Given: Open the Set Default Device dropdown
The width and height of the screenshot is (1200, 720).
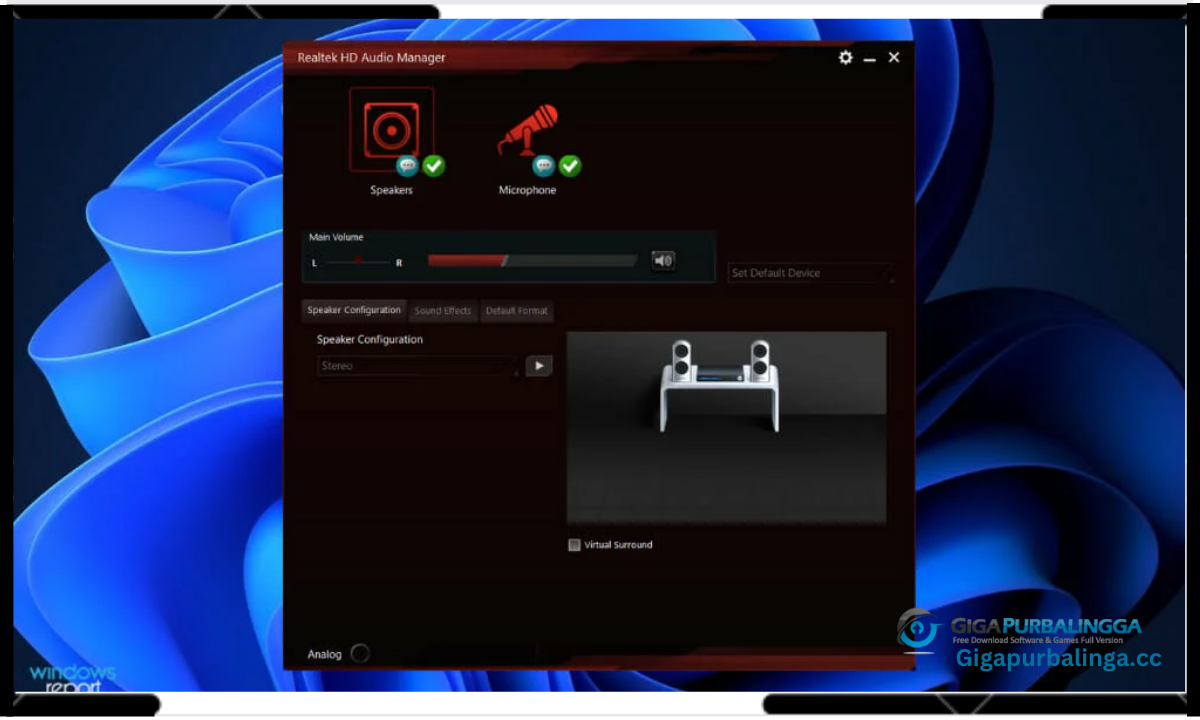Looking at the screenshot, I should coord(811,273).
